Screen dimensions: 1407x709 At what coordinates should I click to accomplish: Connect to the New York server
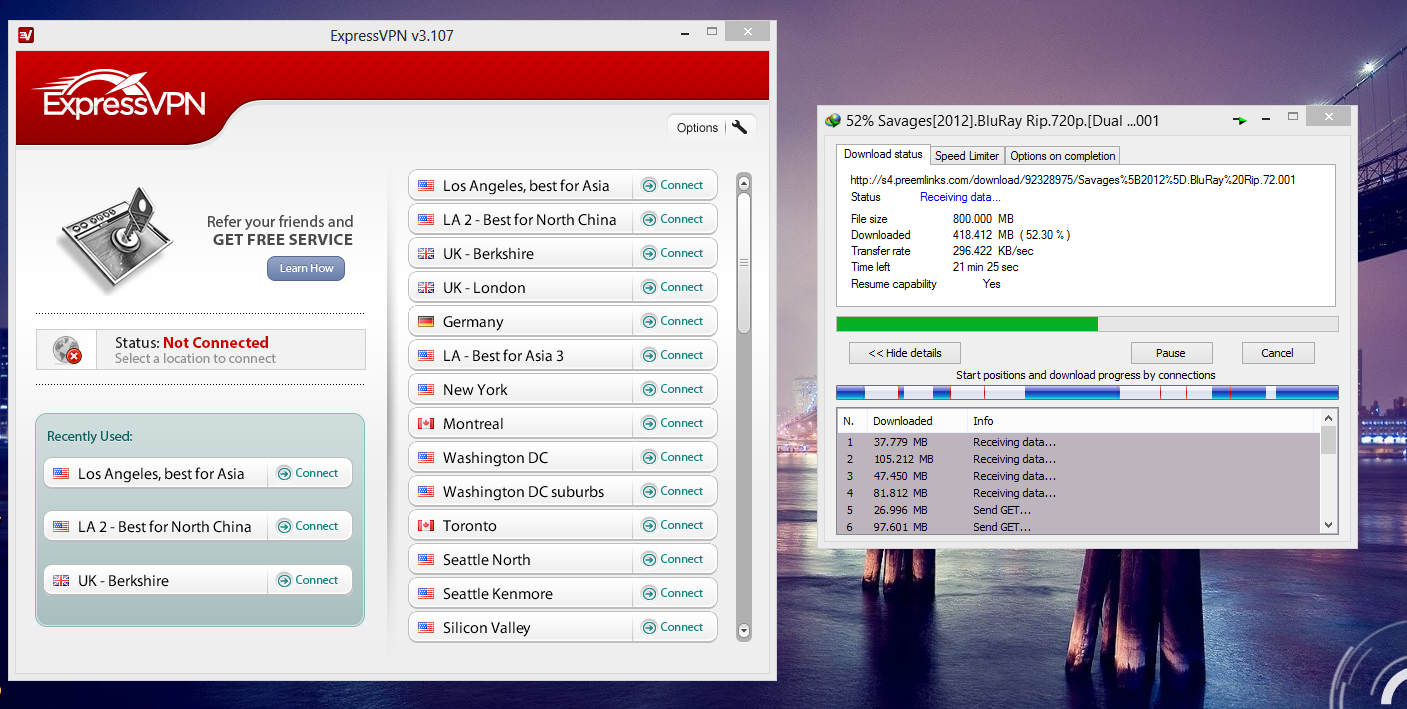point(674,389)
